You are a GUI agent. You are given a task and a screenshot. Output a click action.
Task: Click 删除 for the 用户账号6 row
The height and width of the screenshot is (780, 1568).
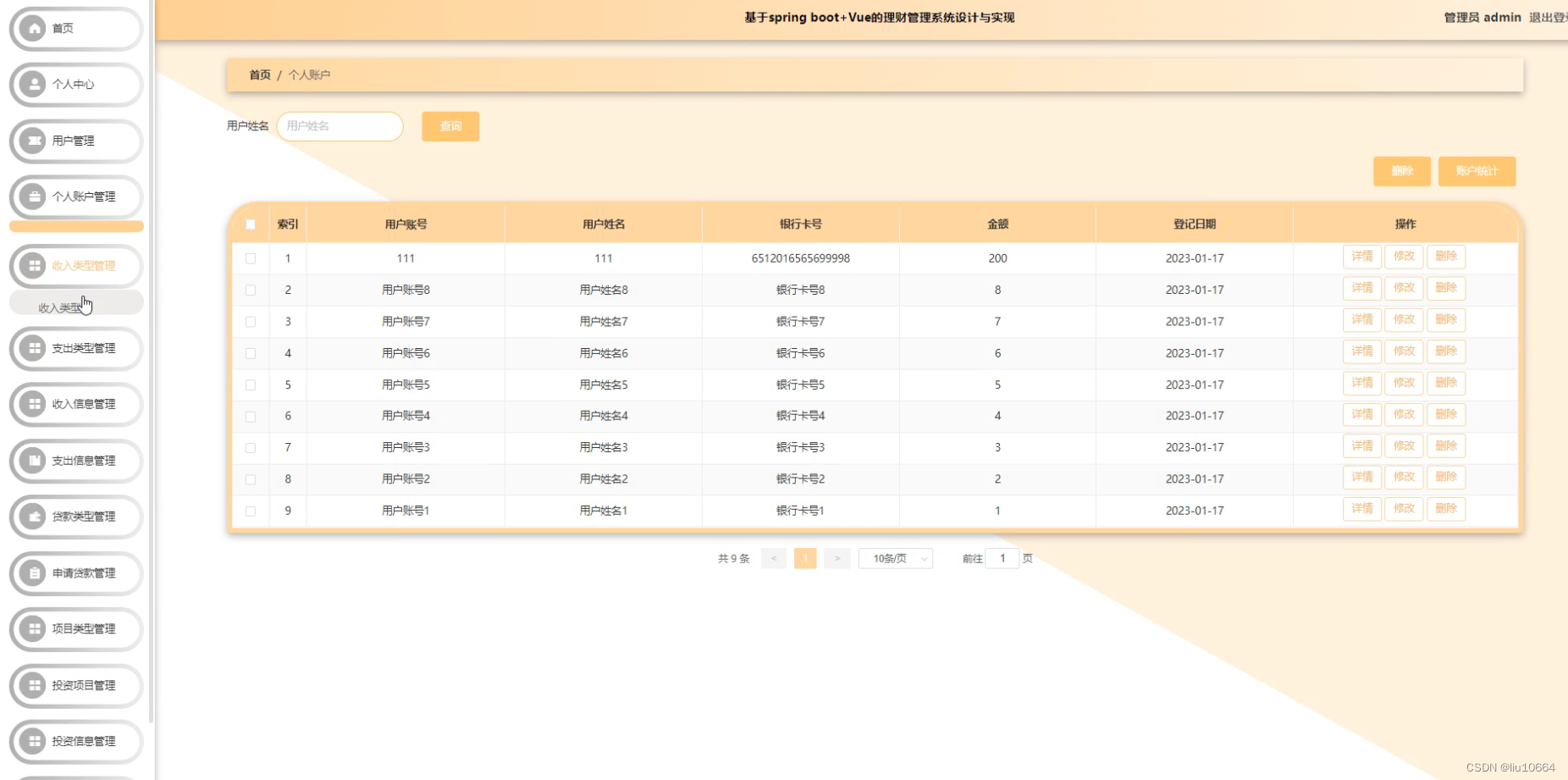pyautogui.click(x=1446, y=351)
